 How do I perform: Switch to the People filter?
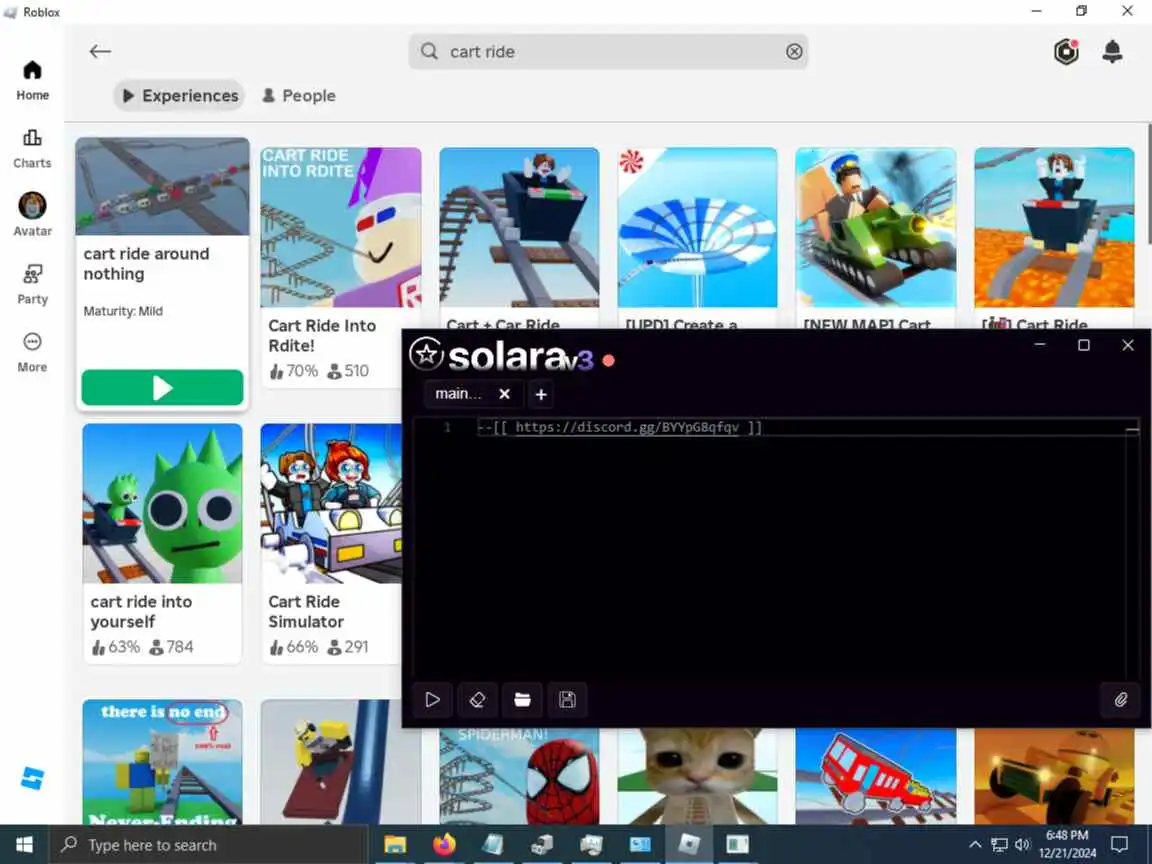299,96
